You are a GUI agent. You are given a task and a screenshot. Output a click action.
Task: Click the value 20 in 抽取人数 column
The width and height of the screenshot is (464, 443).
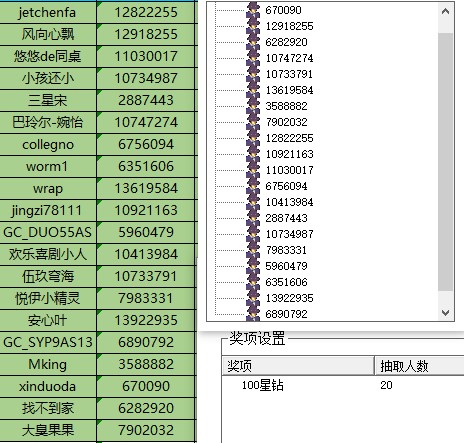[x=386, y=385]
